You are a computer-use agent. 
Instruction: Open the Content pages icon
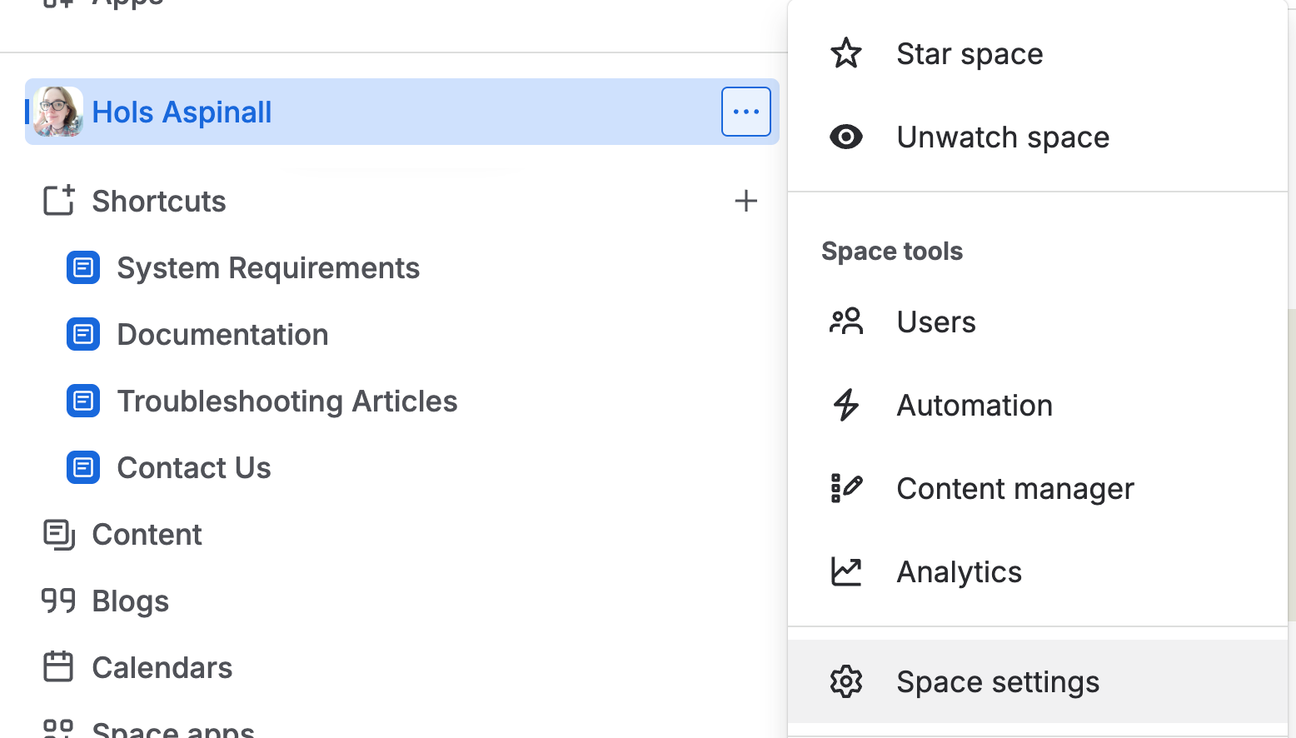click(58, 534)
